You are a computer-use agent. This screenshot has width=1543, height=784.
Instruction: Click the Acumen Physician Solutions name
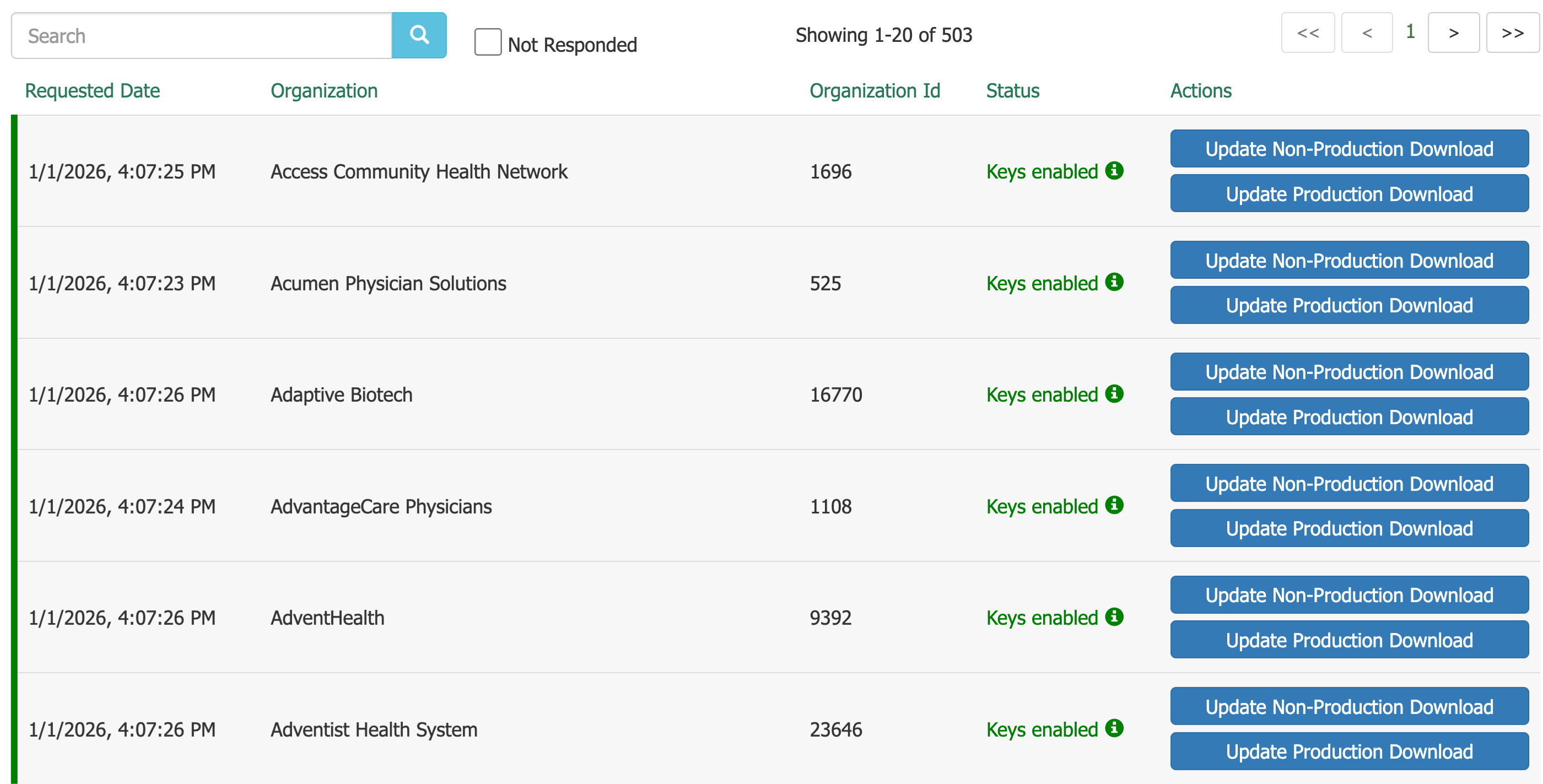click(x=388, y=283)
